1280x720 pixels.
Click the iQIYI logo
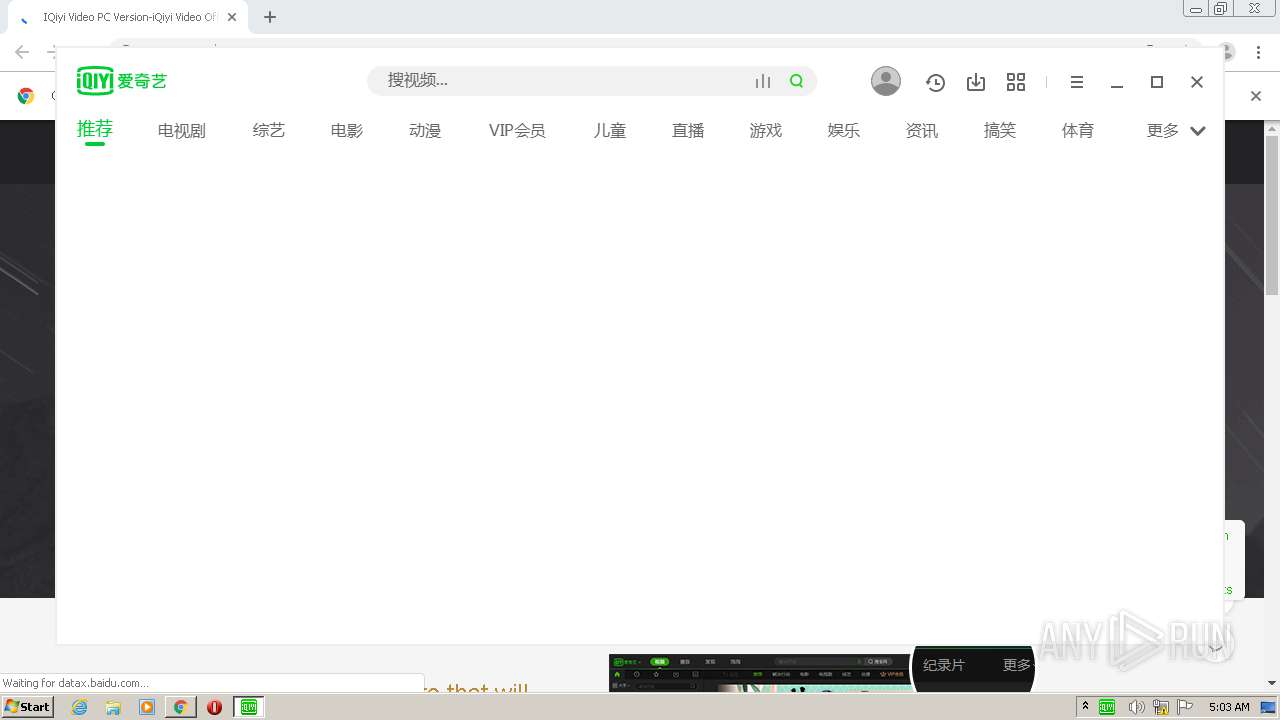122,81
